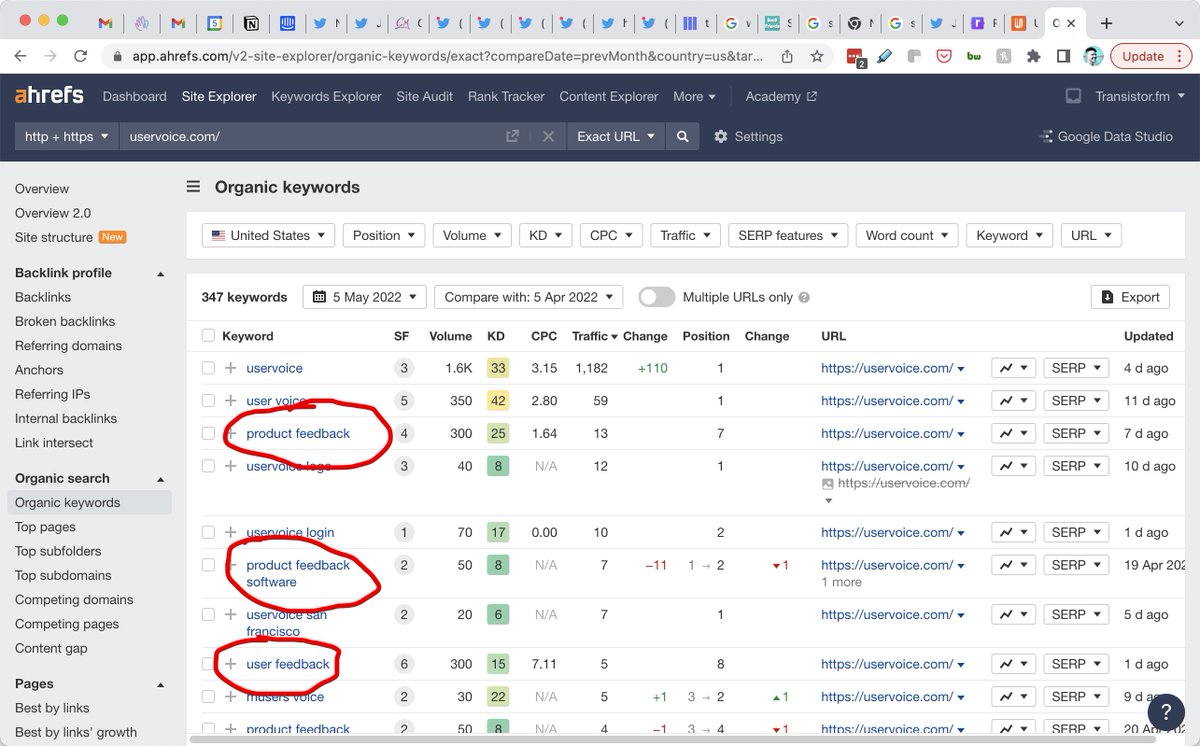1200x746 pixels.
Task: Check the select-all checkbox in Keyword header
Action: [208, 336]
